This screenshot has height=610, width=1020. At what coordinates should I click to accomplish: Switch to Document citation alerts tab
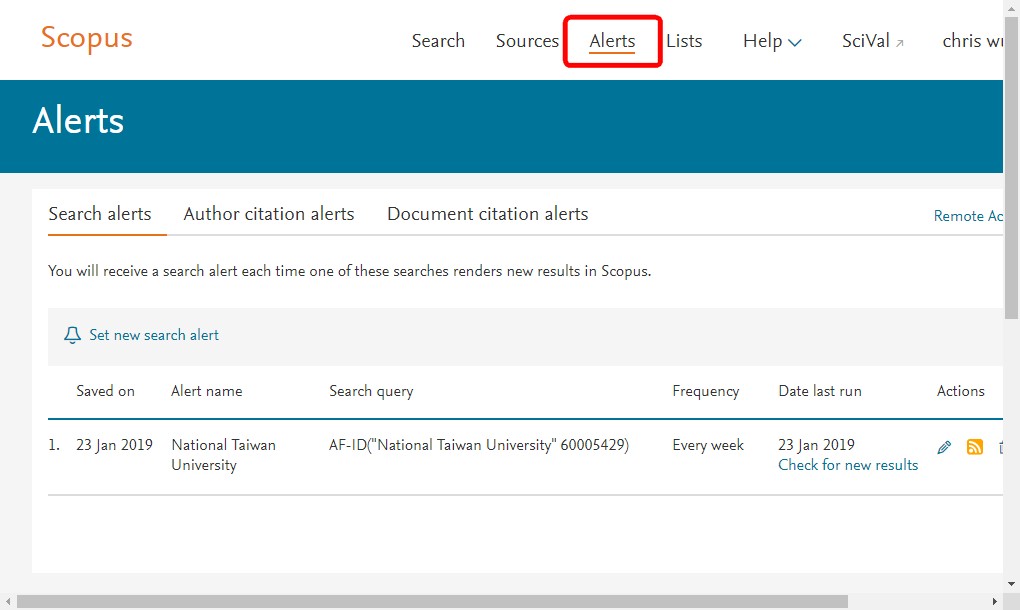[x=487, y=214]
